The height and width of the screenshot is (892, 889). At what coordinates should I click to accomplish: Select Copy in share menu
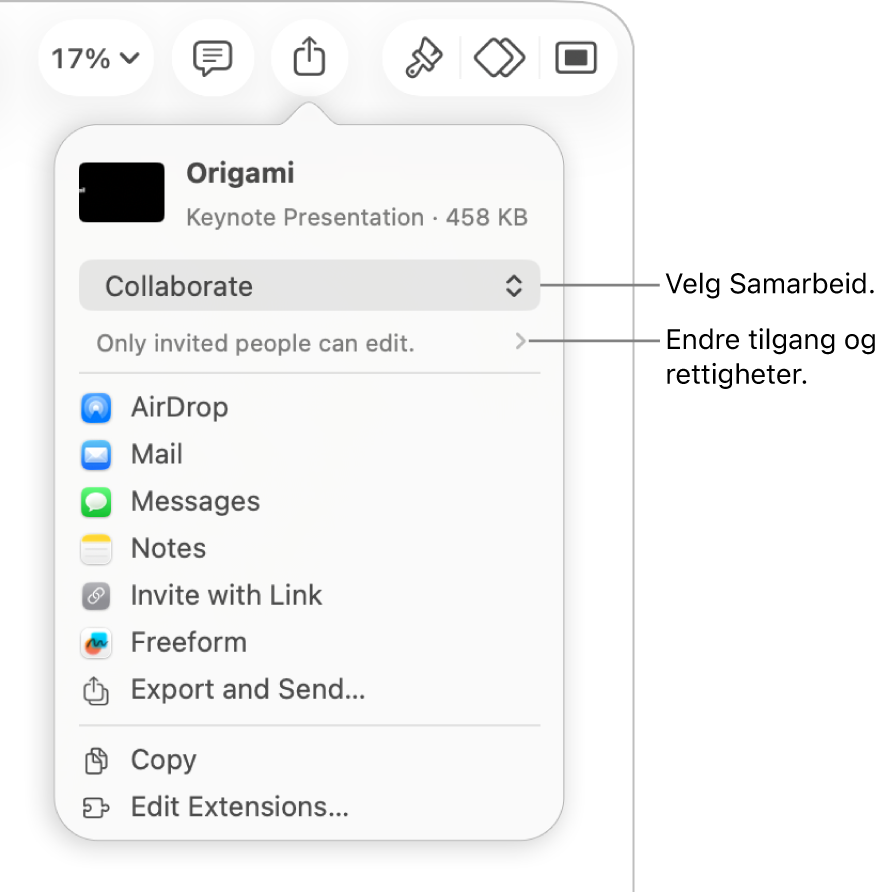309,760
